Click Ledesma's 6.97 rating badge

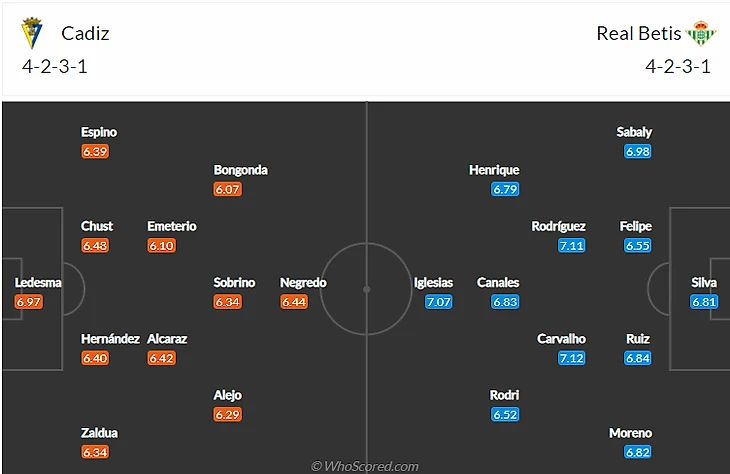coord(29,301)
